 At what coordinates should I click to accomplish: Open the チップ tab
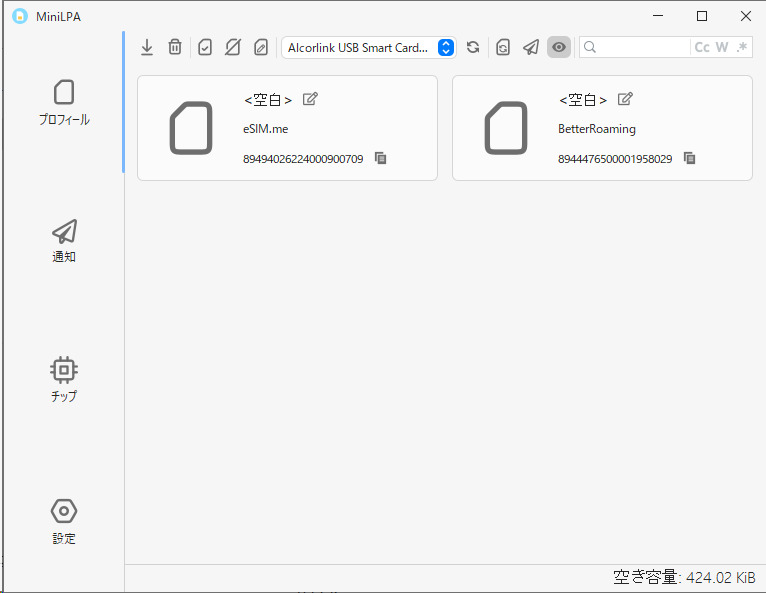click(64, 379)
